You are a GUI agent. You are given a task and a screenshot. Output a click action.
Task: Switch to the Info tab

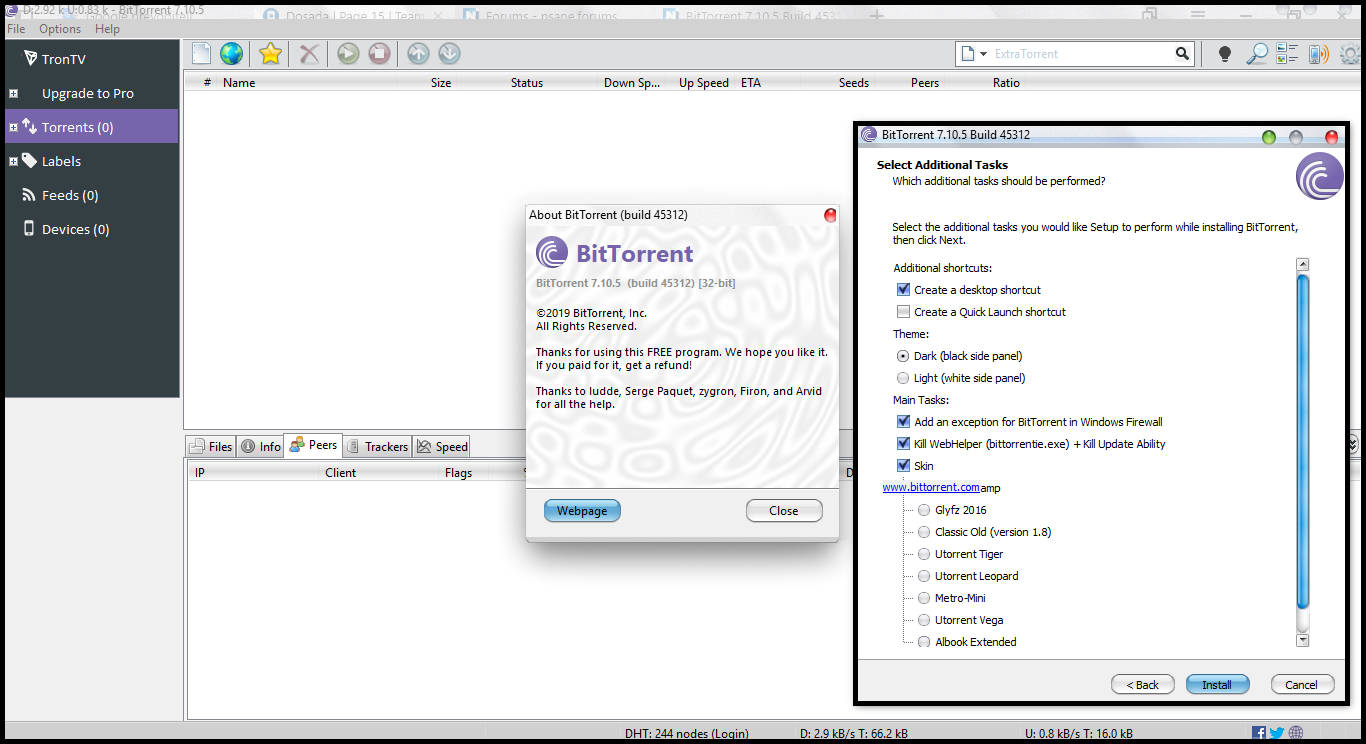click(x=261, y=446)
